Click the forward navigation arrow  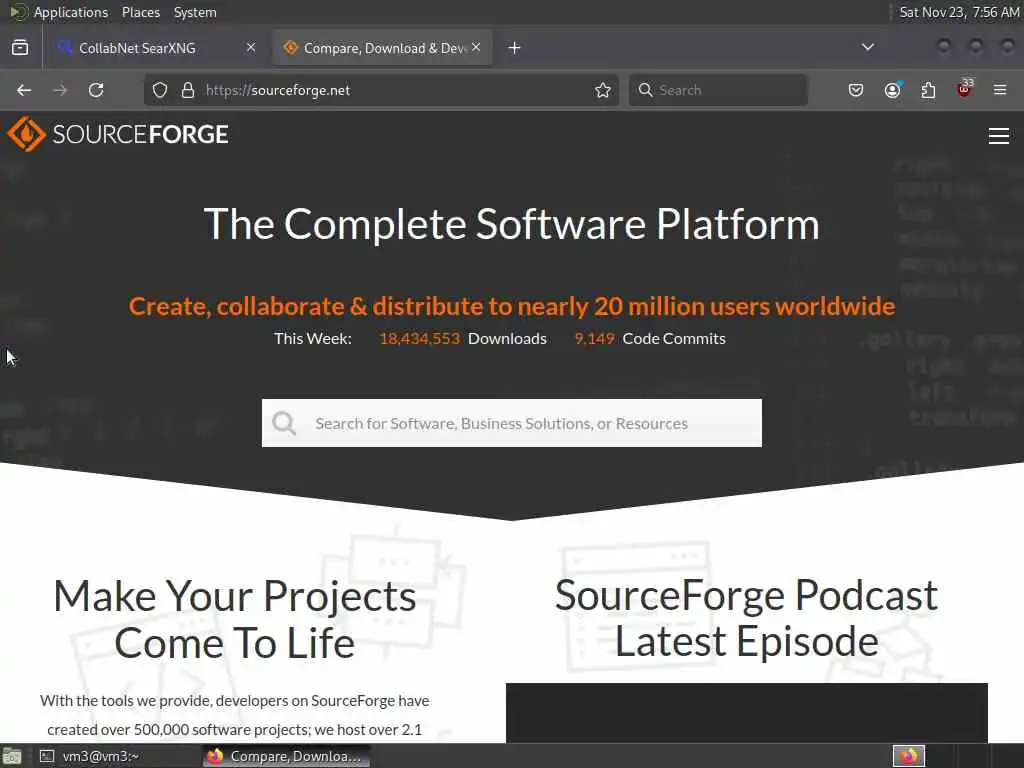coord(60,90)
